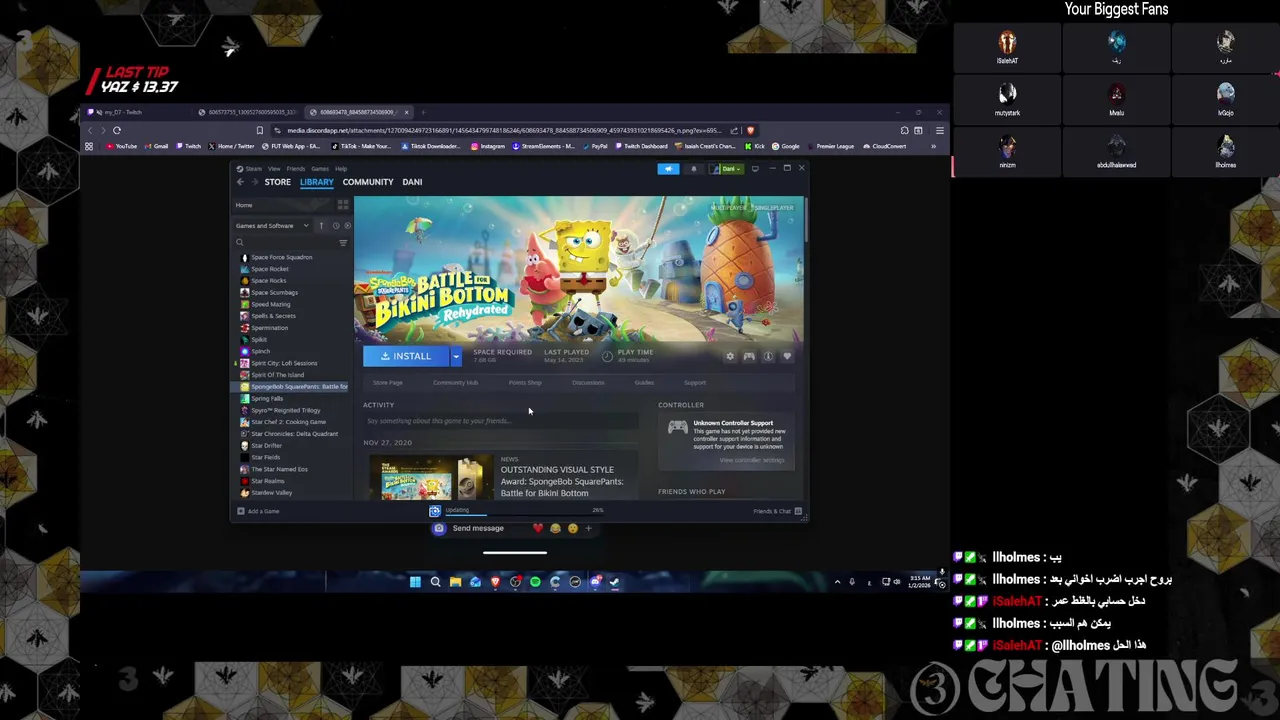Click the blue INSTALL button

(407, 356)
